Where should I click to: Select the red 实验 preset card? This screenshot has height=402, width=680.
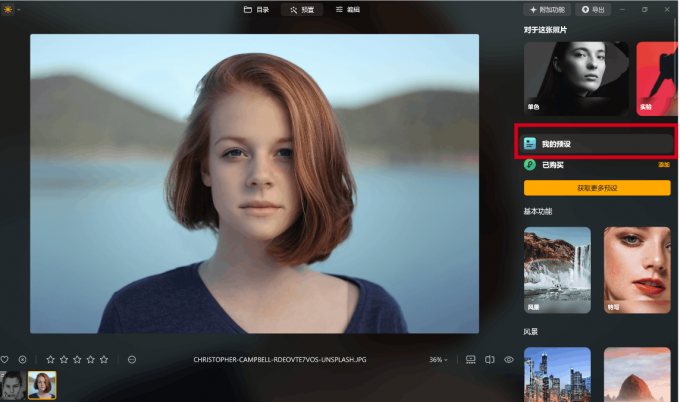(656, 77)
